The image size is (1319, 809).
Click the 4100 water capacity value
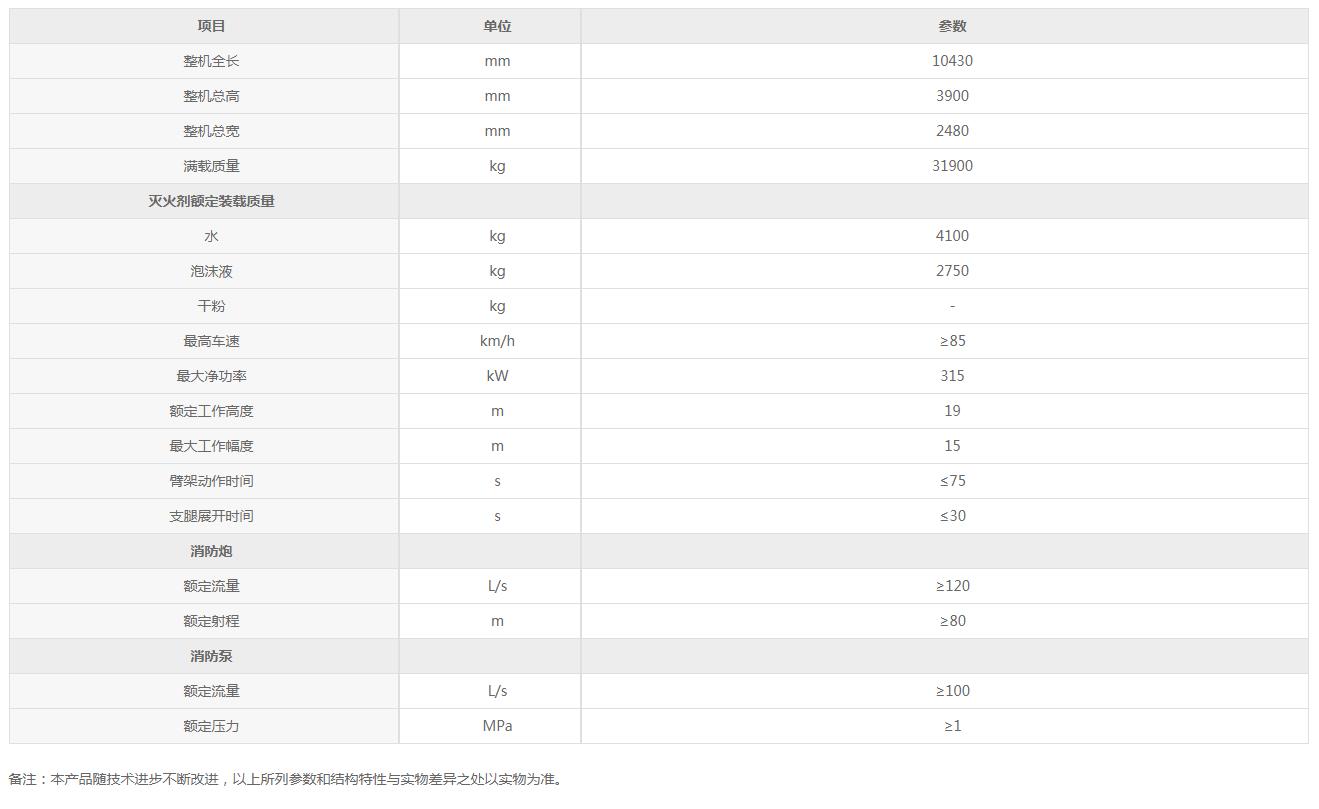pyautogui.click(x=952, y=236)
